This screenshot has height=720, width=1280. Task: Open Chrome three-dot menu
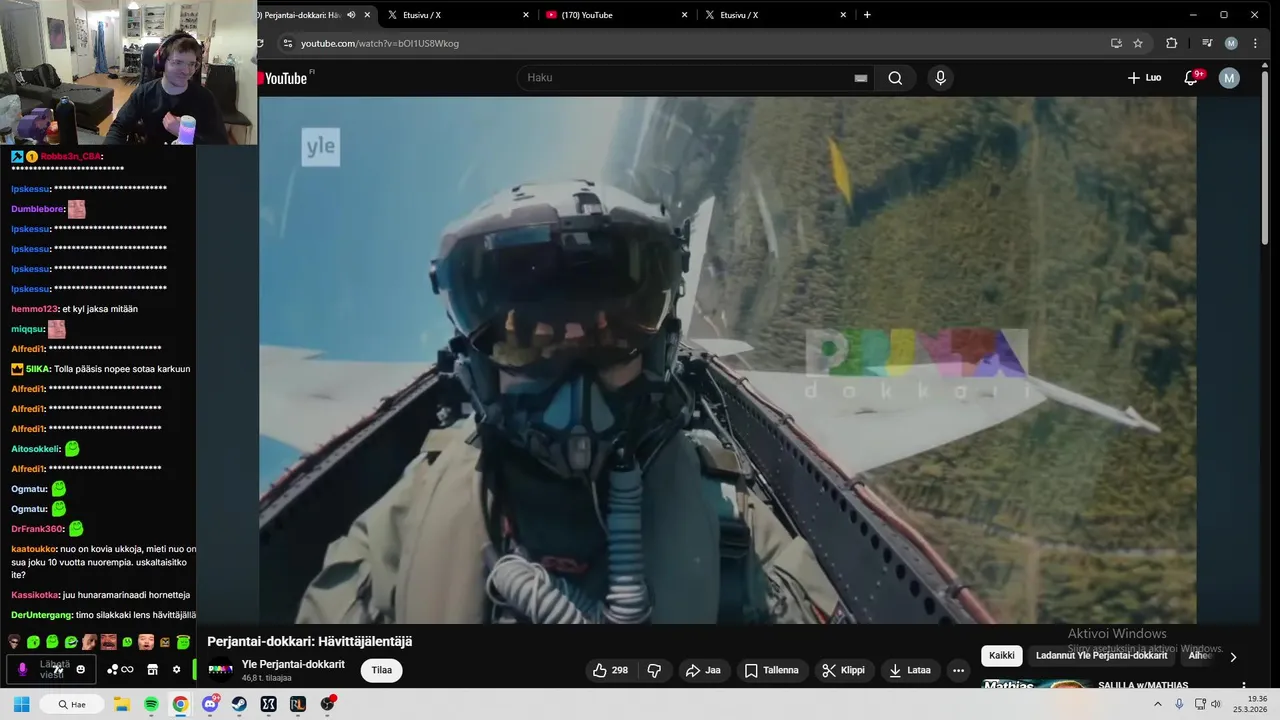pos(1255,43)
